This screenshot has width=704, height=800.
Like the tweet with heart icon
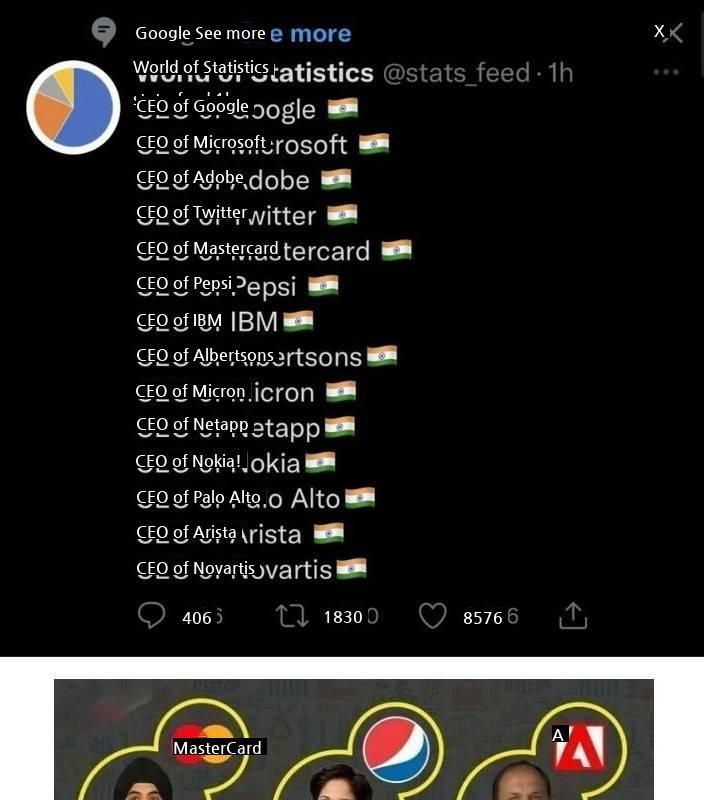click(433, 616)
